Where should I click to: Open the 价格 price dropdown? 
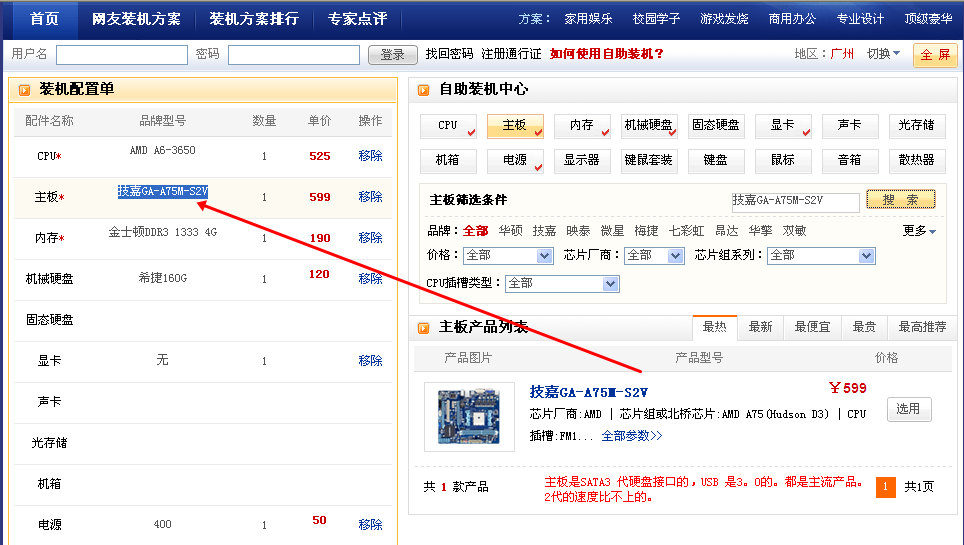click(509, 256)
